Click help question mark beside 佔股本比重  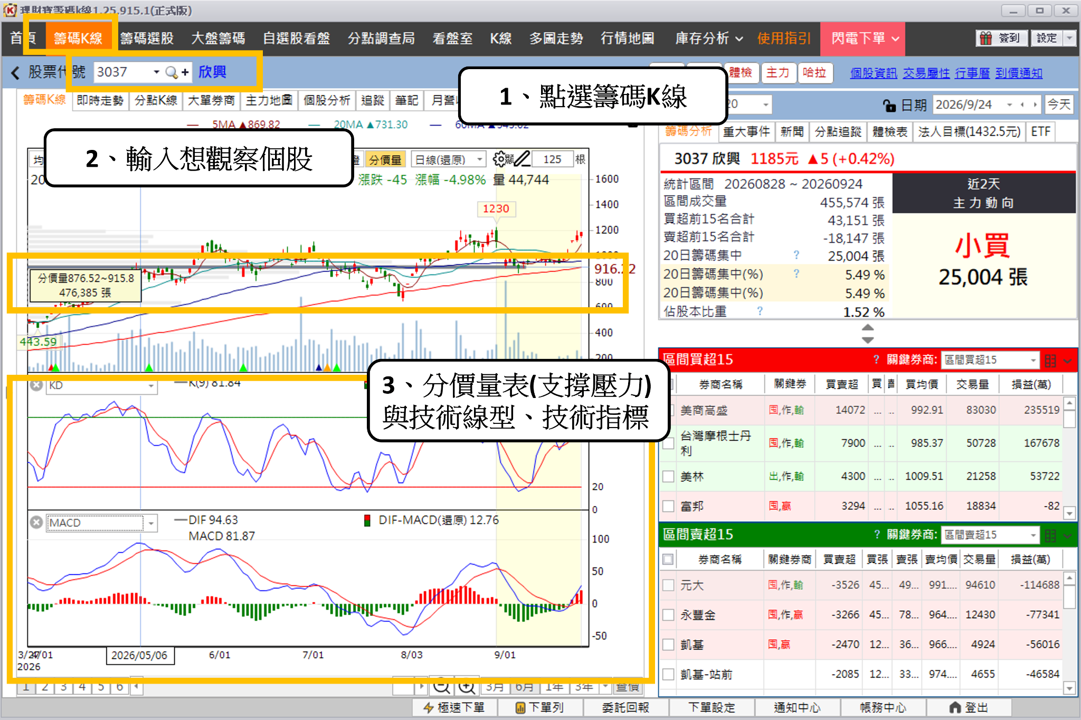tap(760, 312)
